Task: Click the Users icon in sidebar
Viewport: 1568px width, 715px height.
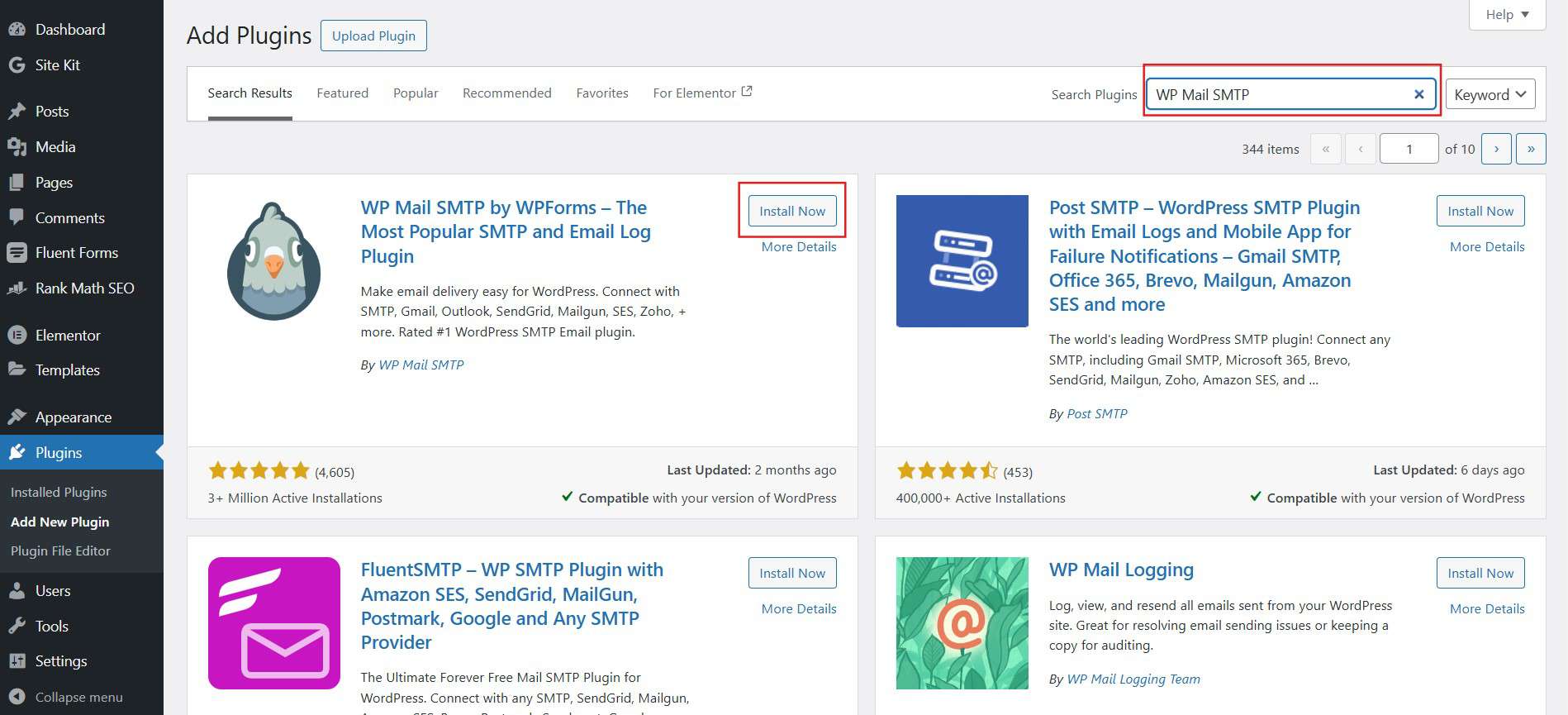Action: click(x=17, y=590)
